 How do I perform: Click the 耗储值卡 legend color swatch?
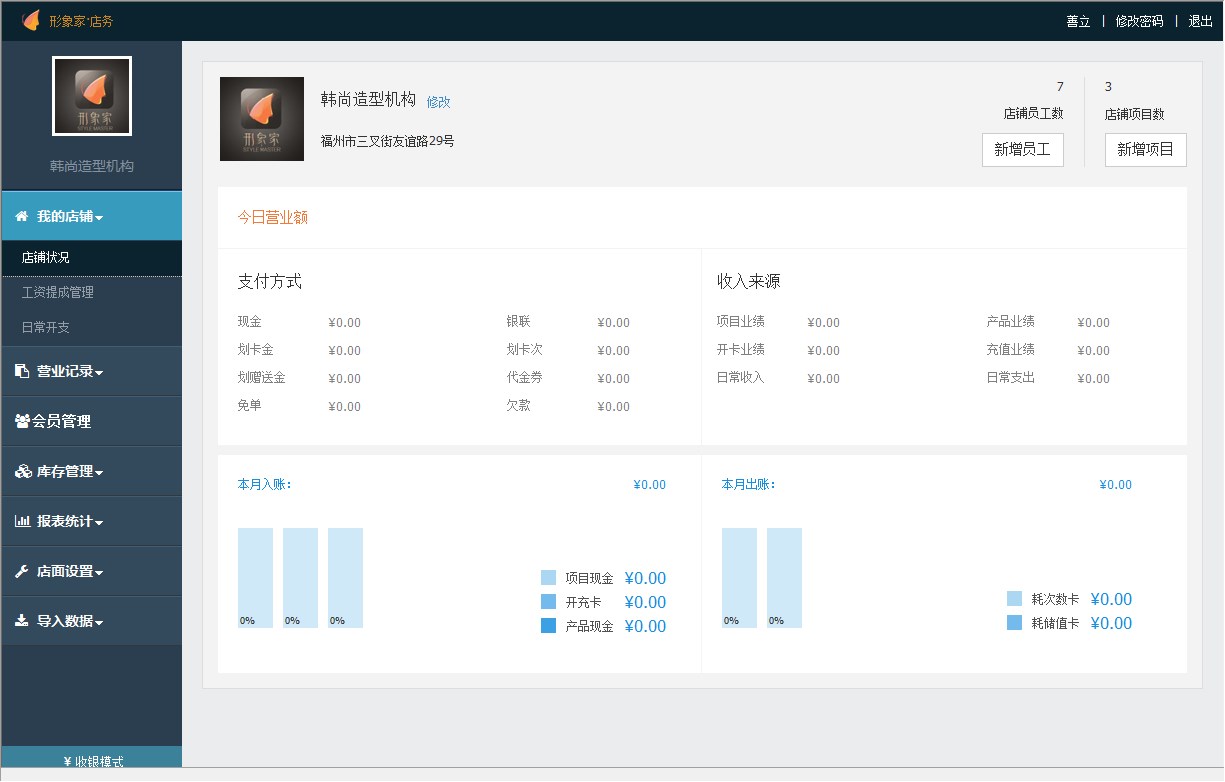[x=1014, y=623]
